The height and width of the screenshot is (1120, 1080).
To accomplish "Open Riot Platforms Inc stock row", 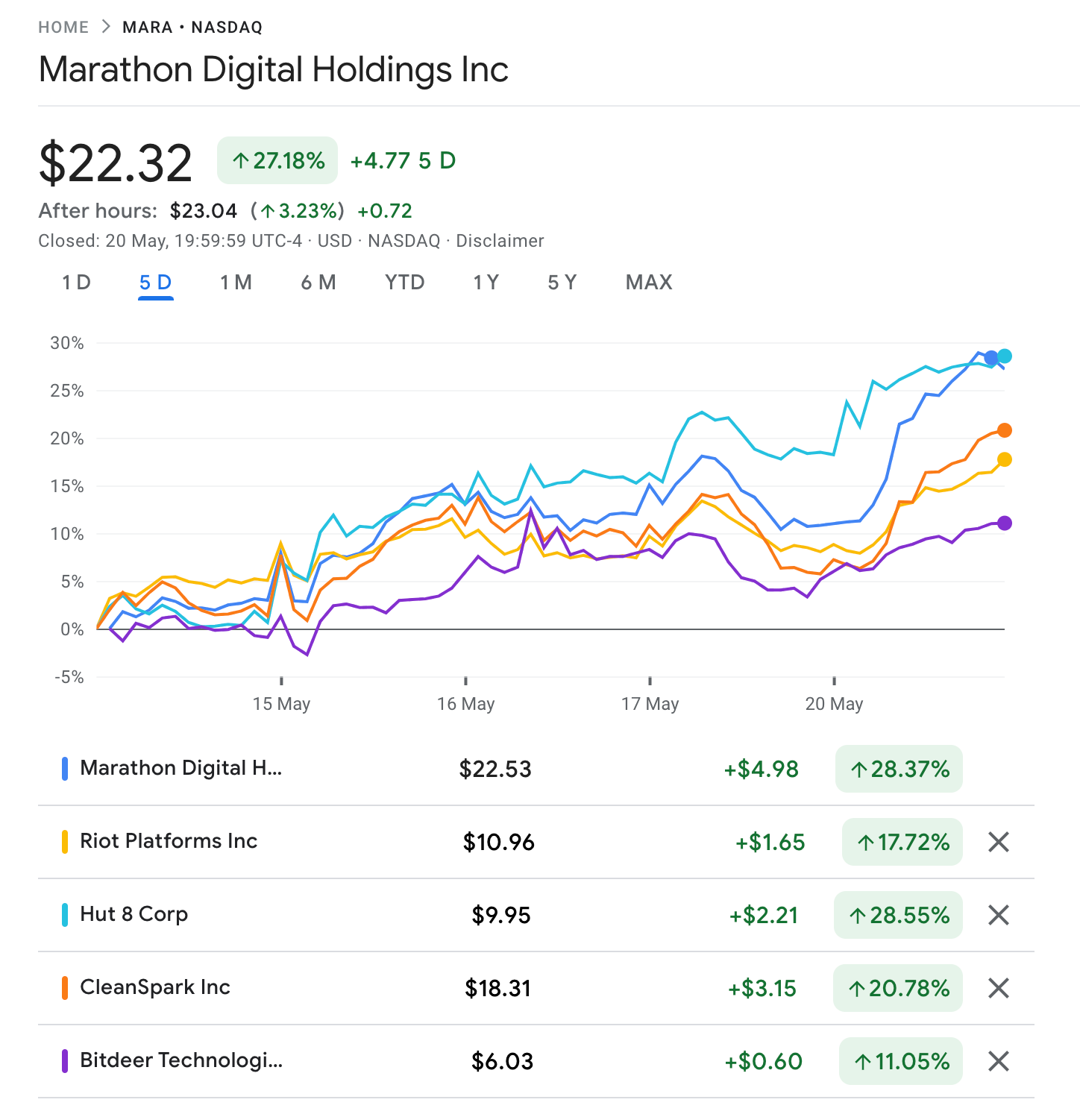I will (x=169, y=841).
